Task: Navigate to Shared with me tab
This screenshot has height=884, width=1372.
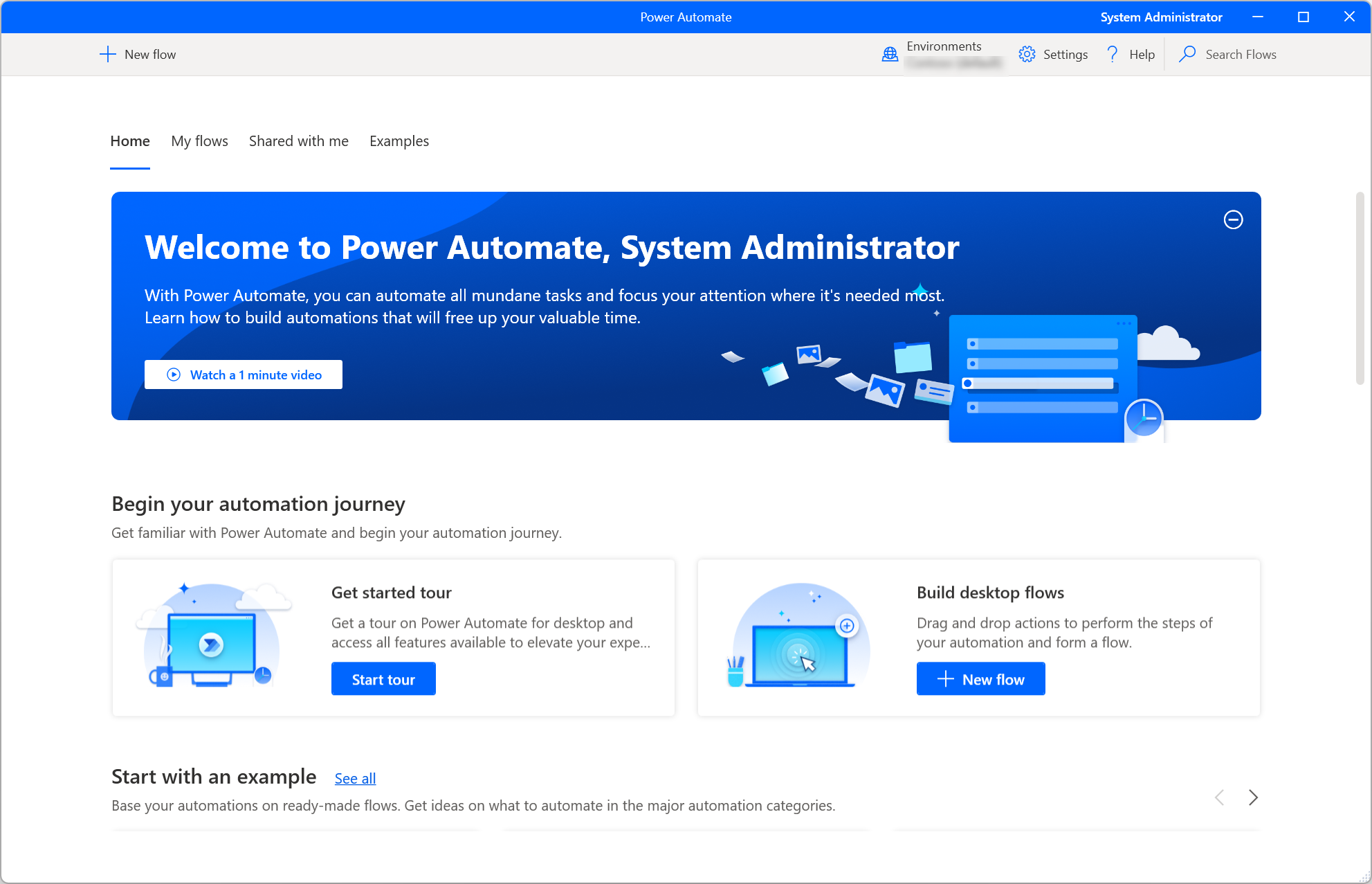Action: 297,141
